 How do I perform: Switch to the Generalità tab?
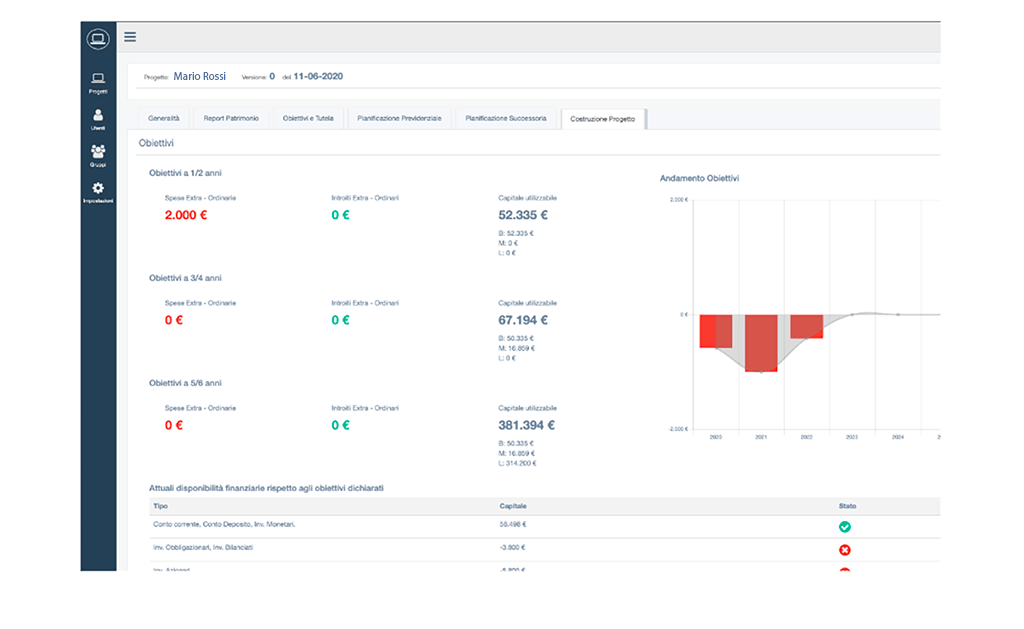tap(163, 118)
